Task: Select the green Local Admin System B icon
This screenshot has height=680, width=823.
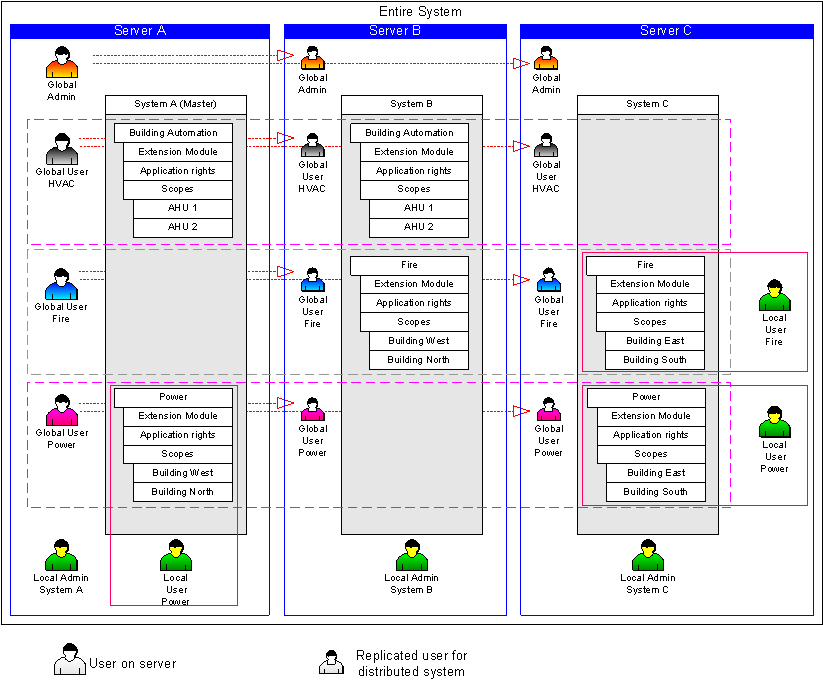Action: tap(411, 556)
